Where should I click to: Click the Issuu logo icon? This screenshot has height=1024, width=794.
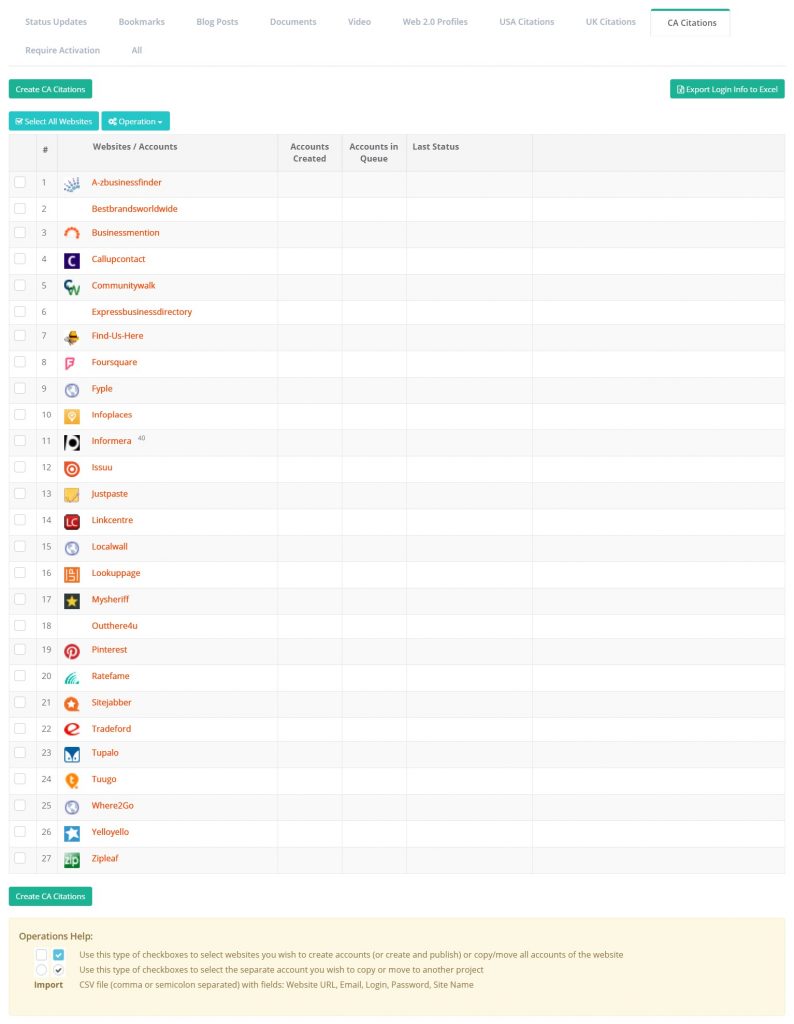[71, 468]
